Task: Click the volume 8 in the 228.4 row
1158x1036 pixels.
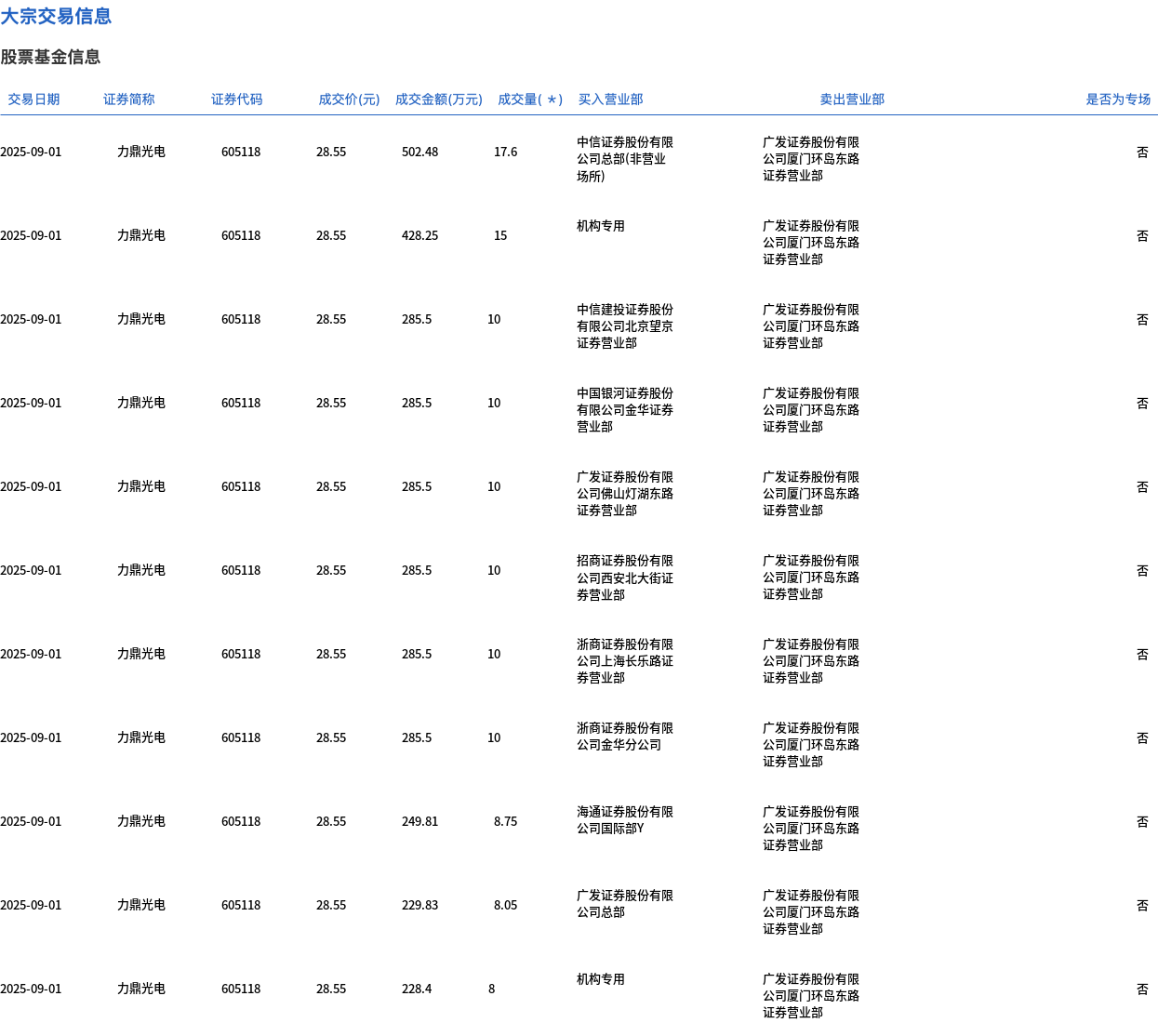Action: [492, 989]
